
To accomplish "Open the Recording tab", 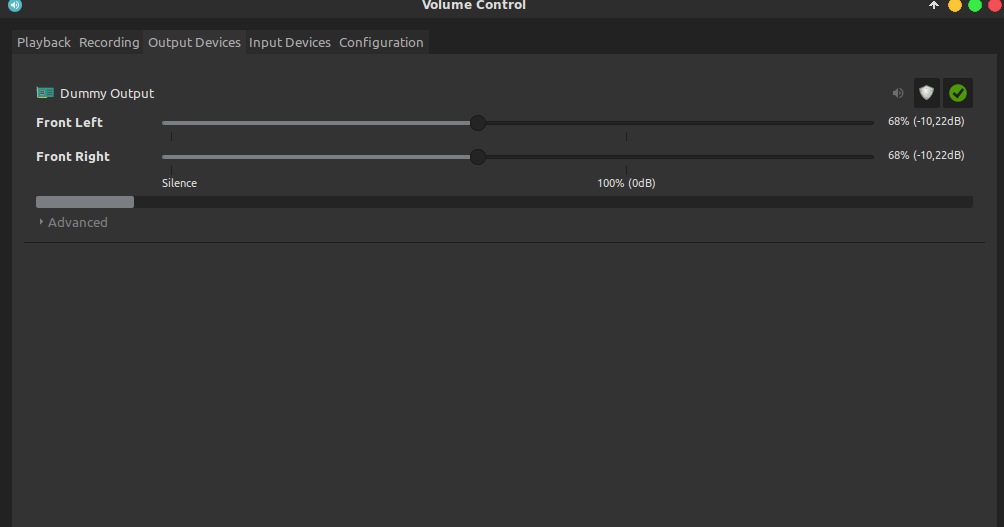I will [x=109, y=42].
